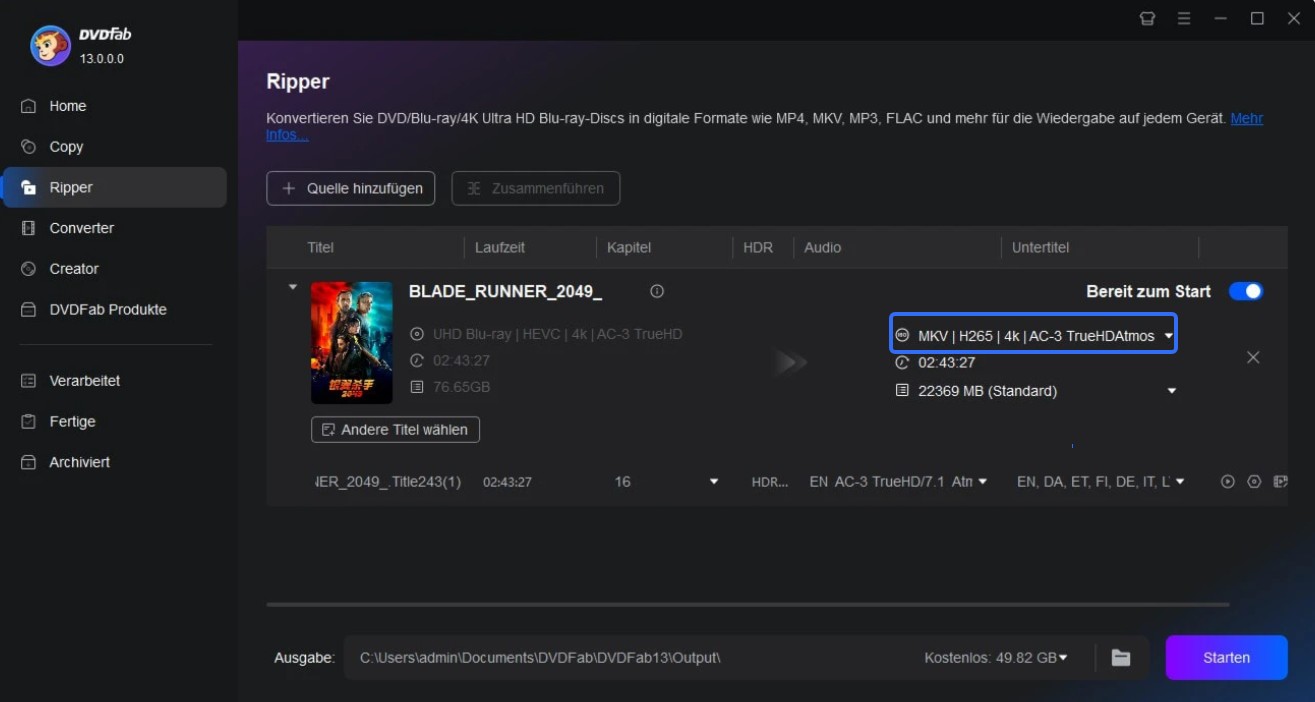Toggle the Bereit zum Start switch
Screen dimensions: 1315x702
click(1246, 291)
